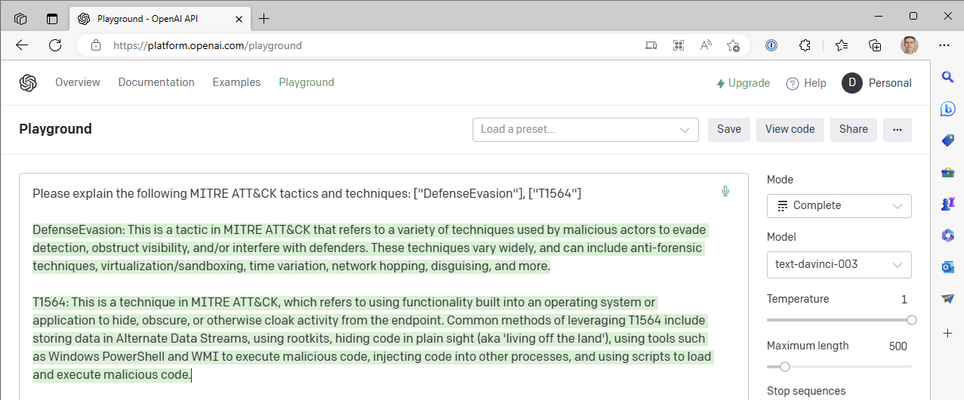Open the Collections icon
The image size is (964, 400).
875,45
